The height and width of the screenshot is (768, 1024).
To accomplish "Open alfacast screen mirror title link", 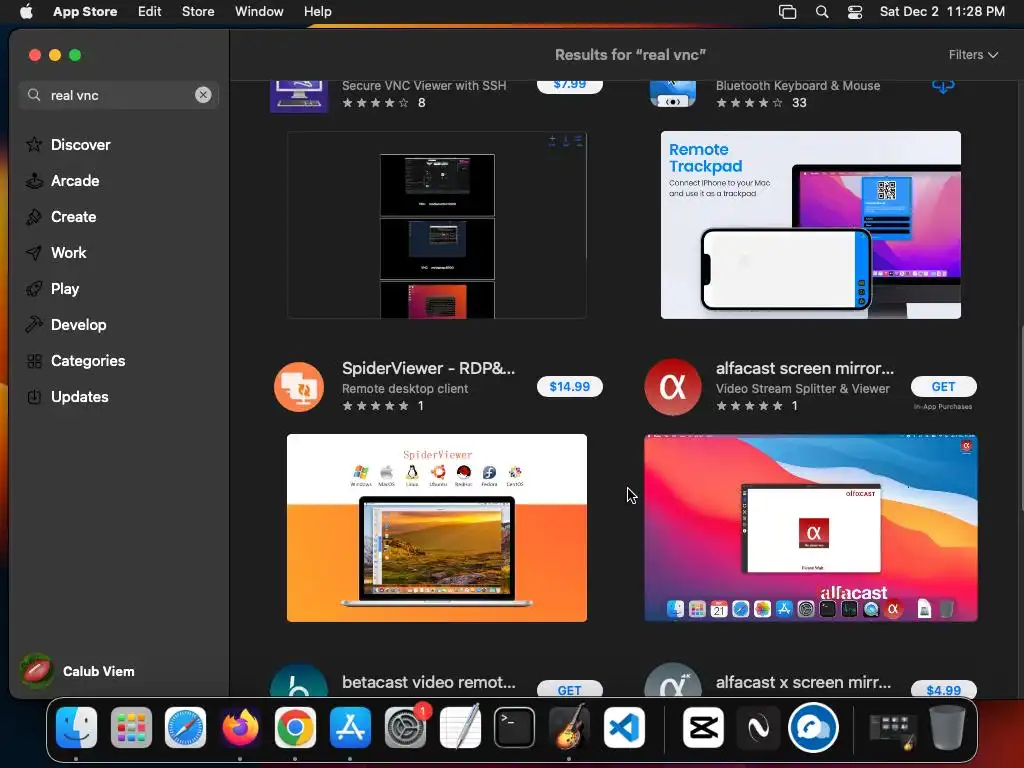I will (805, 368).
